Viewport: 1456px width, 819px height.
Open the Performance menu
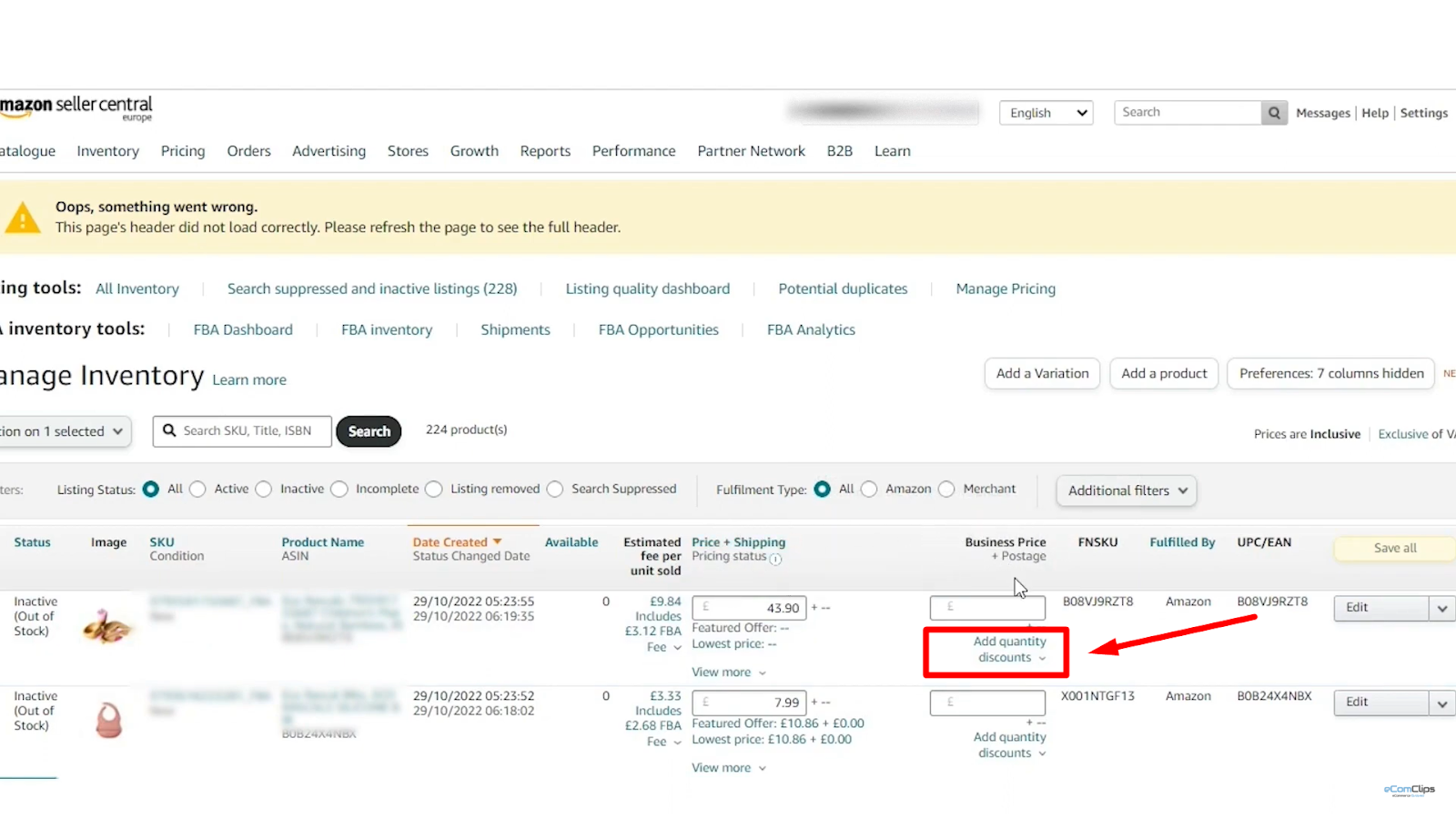[634, 151]
